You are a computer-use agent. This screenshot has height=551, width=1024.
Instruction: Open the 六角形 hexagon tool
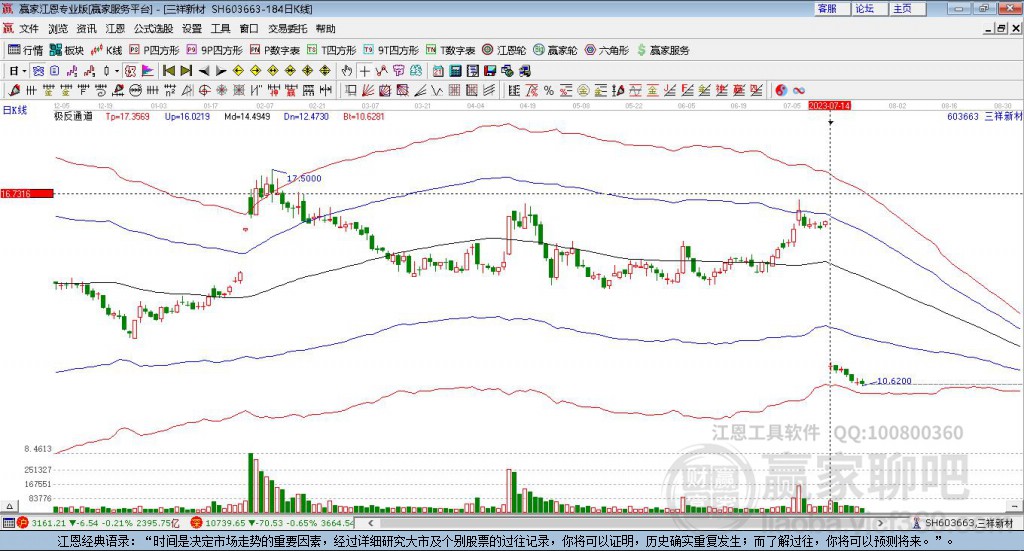[x=607, y=50]
